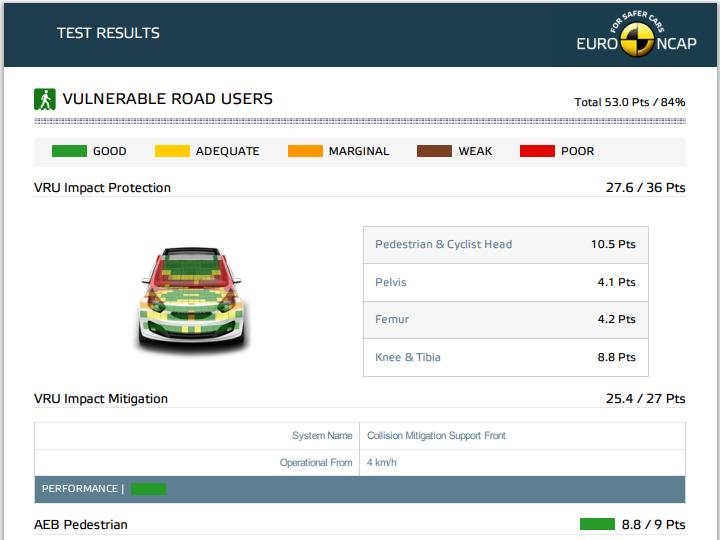Click the brown WEAK legend swatch

click(434, 151)
